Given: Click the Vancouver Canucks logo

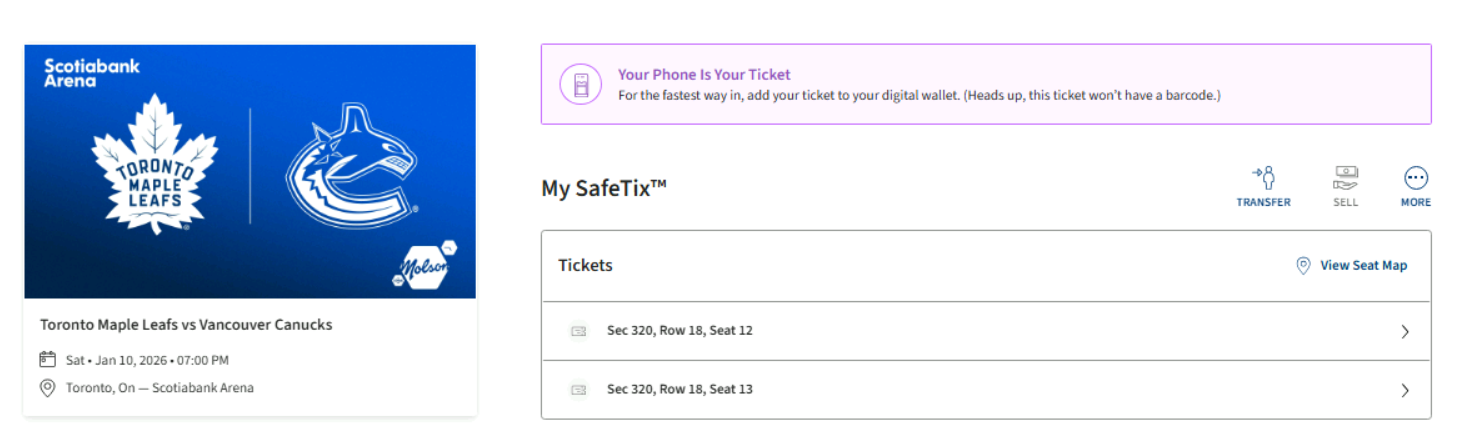Looking at the screenshot, I should click(x=350, y=167).
